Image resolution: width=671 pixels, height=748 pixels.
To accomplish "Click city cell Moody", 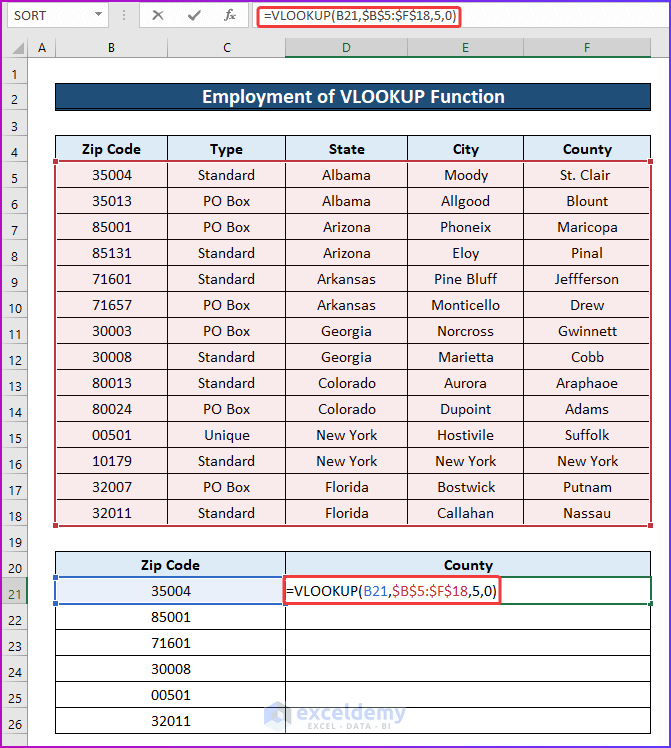I will click(x=465, y=175).
